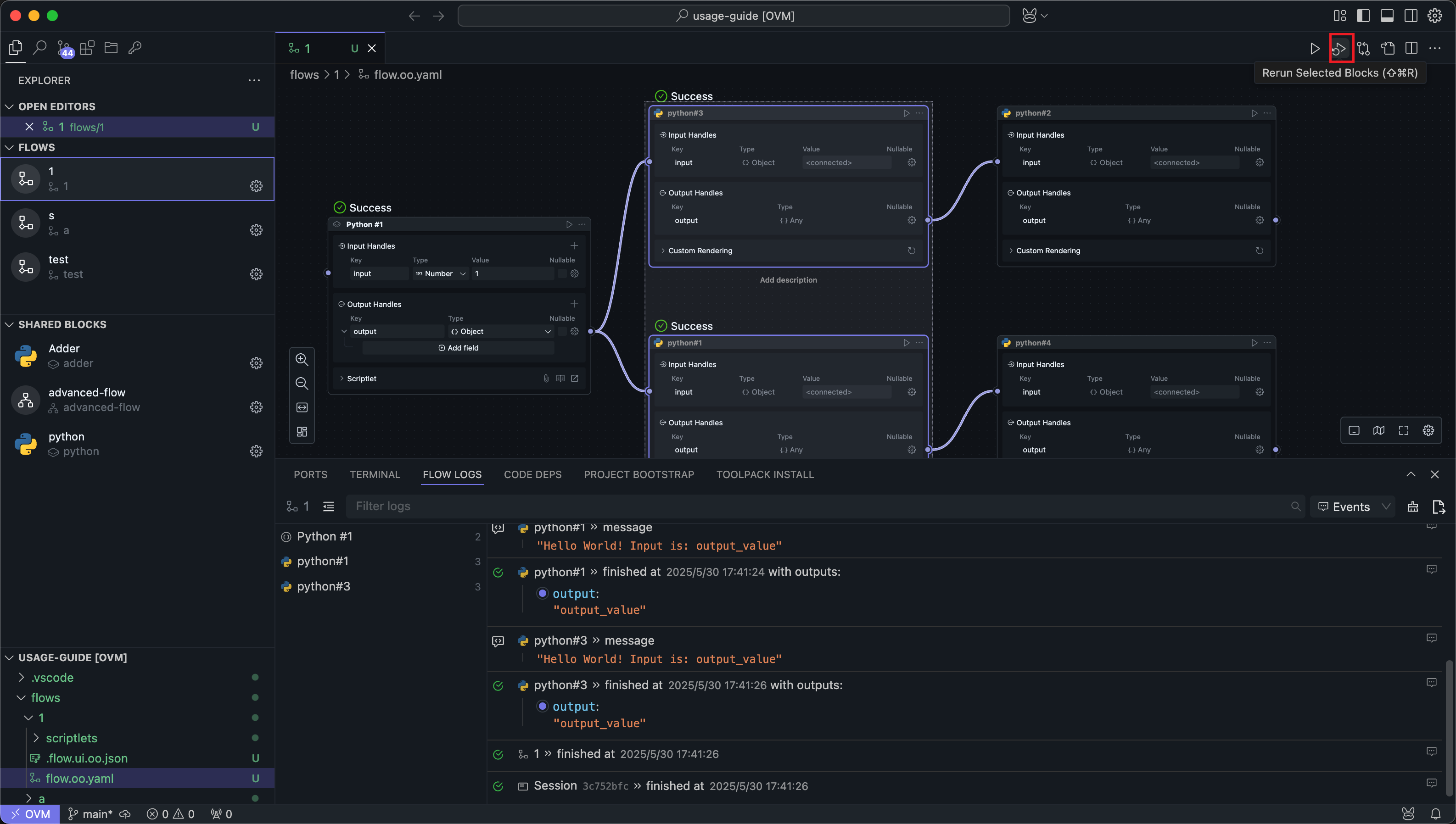
Task: Click zoom out canvas button
Action: pyautogui.click(x=302, y=384)
